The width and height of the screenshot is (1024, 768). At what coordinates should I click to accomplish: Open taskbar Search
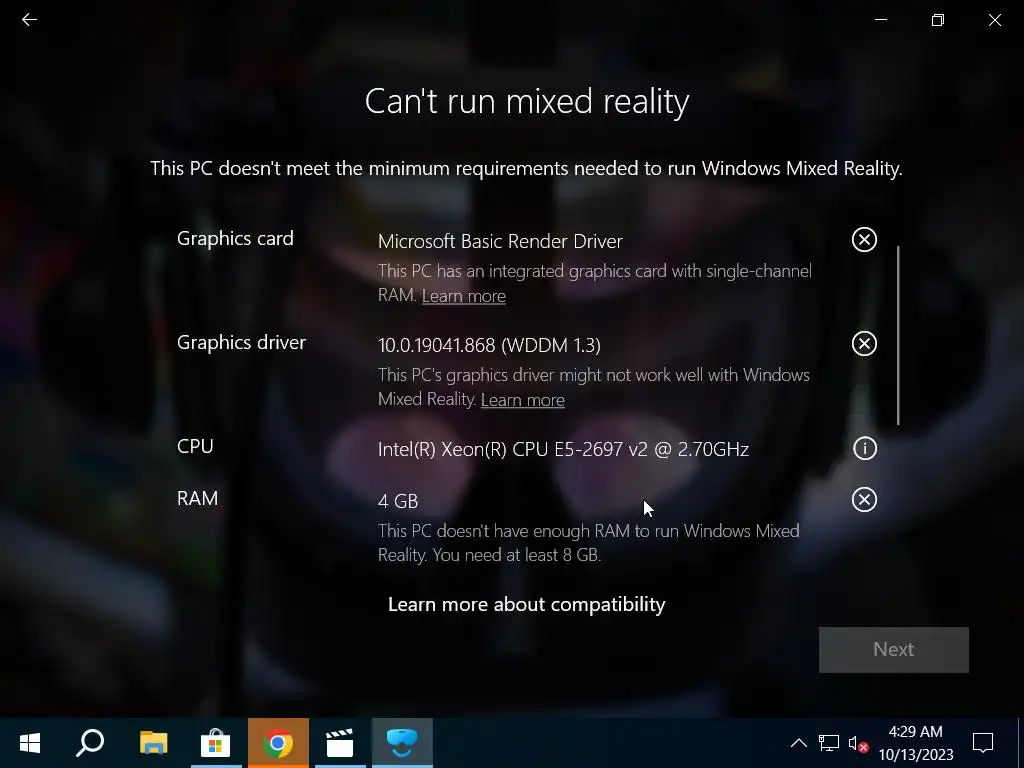(90, 743)
